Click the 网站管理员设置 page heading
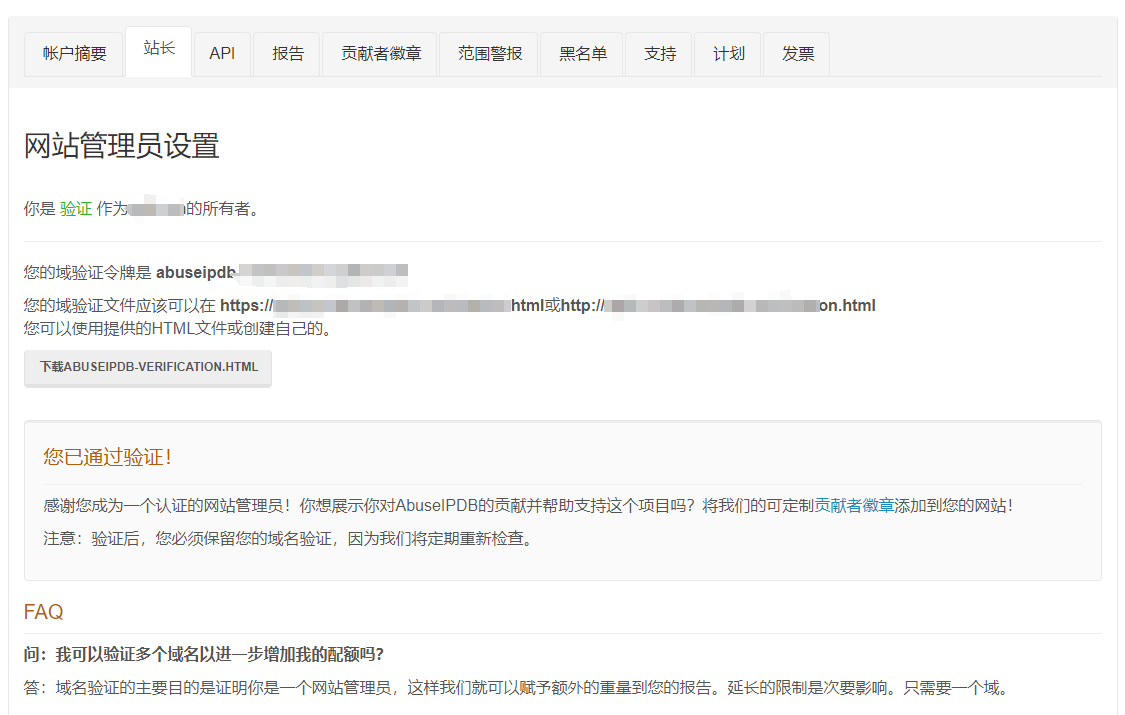Viewport: 1125px width, 715px height. tap(121, 146)
